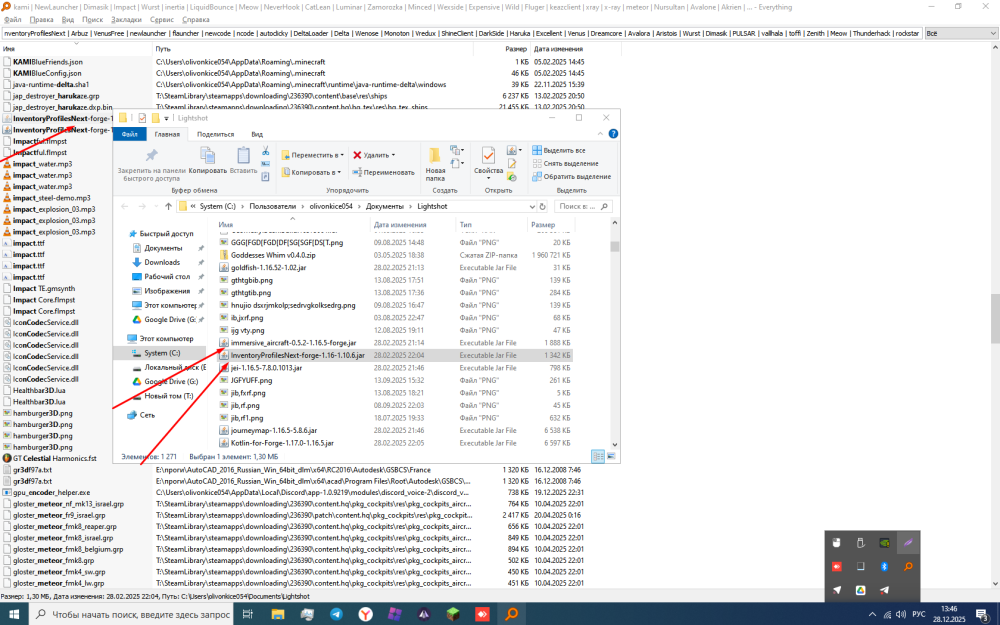Switch to the Поделиться ribbon tab
Screen dimensions: 1000x625
[x=216, y=134]
